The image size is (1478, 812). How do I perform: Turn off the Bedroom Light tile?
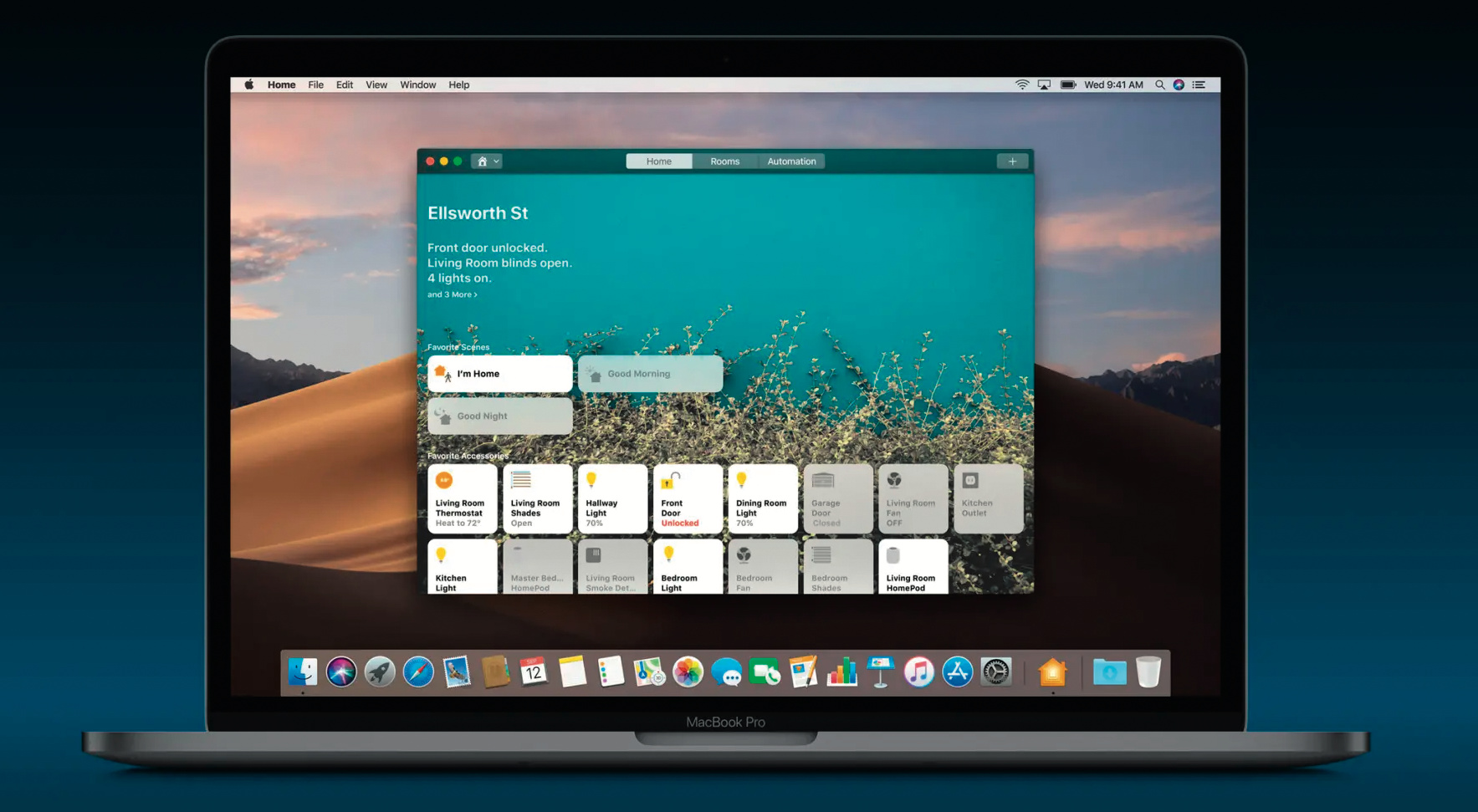tap(688, 567)
